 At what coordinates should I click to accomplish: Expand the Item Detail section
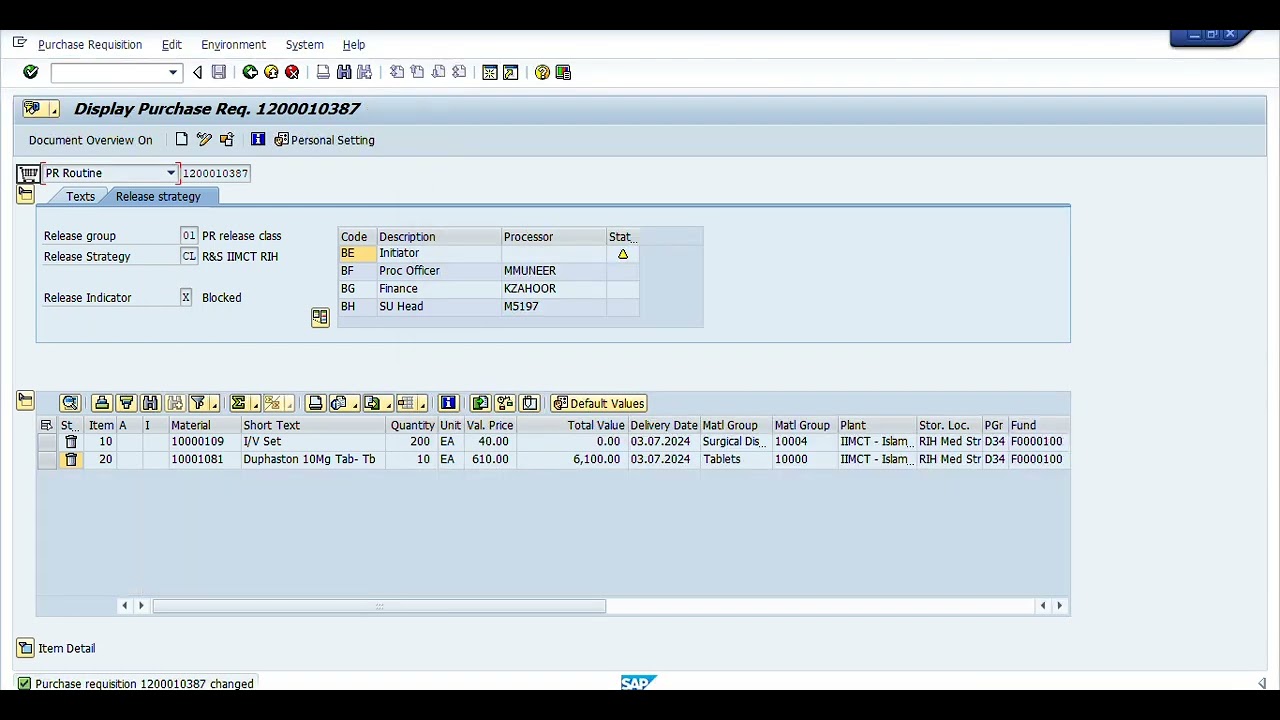[25, 648]
